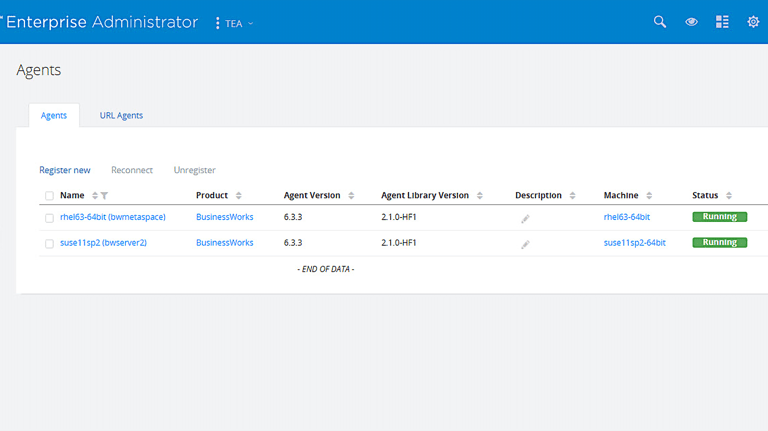Click the eye view icon in header
The width and height of the screenshot is (768, 431).
(691, 22)
